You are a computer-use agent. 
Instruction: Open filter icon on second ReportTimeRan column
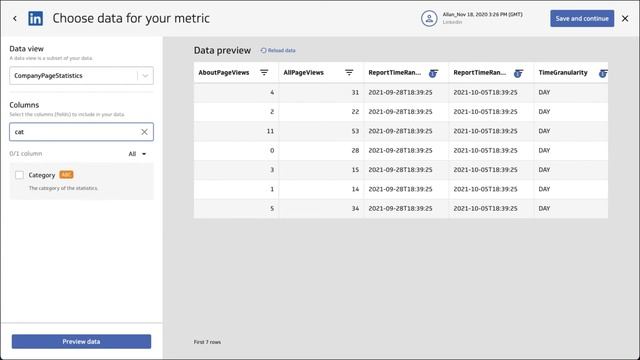pos(518,73)
